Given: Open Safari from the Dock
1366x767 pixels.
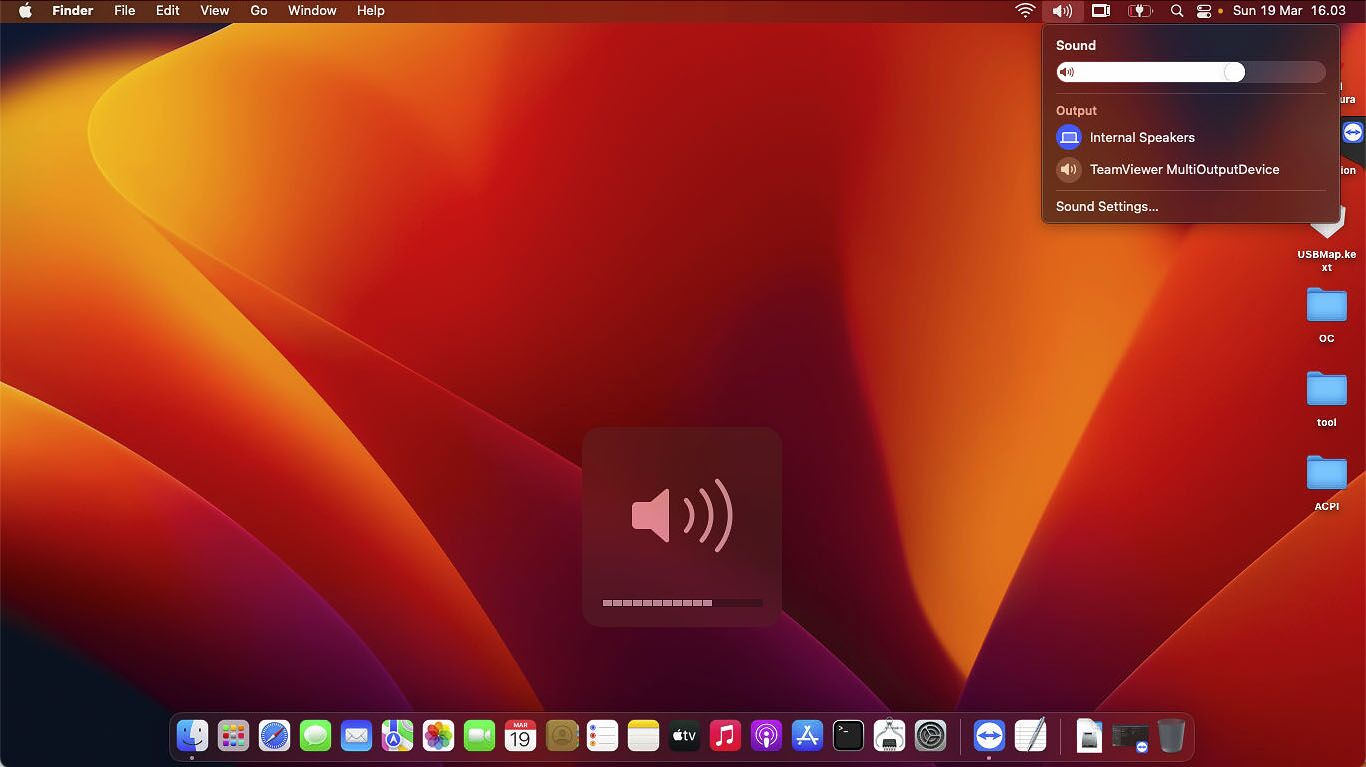Looking at the screenshot, I should click(274, 737).
